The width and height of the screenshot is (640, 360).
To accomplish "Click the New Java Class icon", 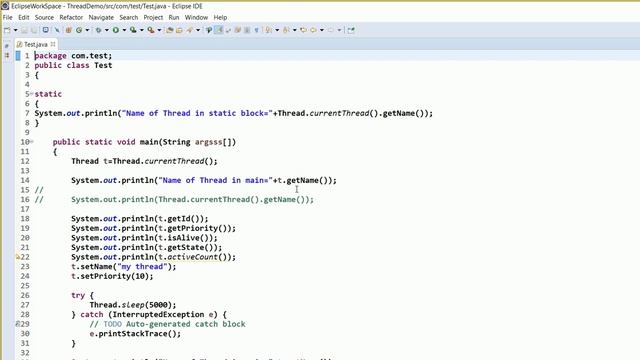I will (79, 30).
